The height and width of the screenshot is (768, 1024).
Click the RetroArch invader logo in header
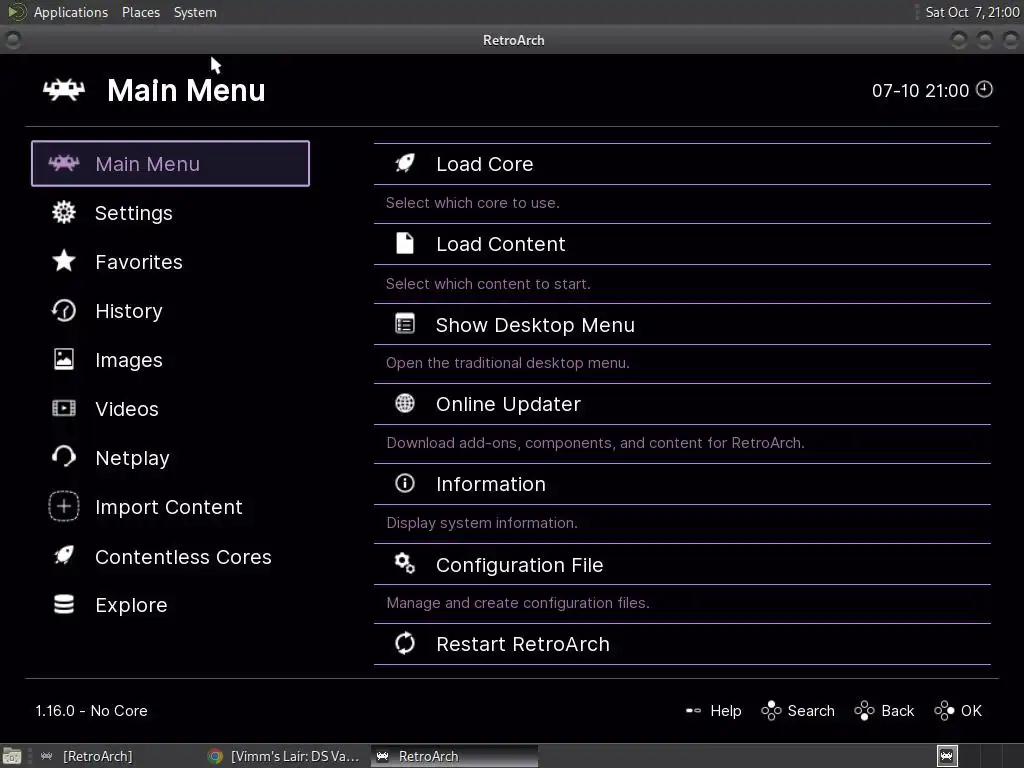pyautogui.click(x=64, y=89)
